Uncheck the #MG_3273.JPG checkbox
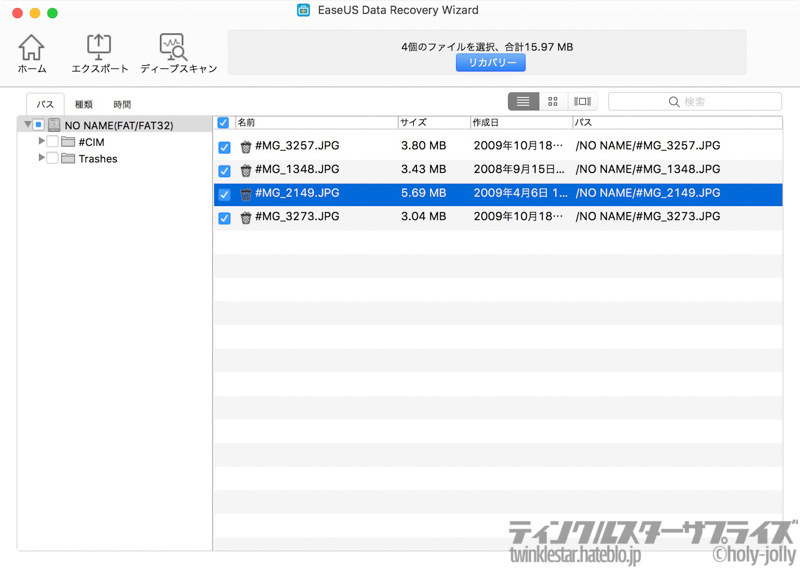The height and width of the screenshot is (568, 800). pos(224,218)
